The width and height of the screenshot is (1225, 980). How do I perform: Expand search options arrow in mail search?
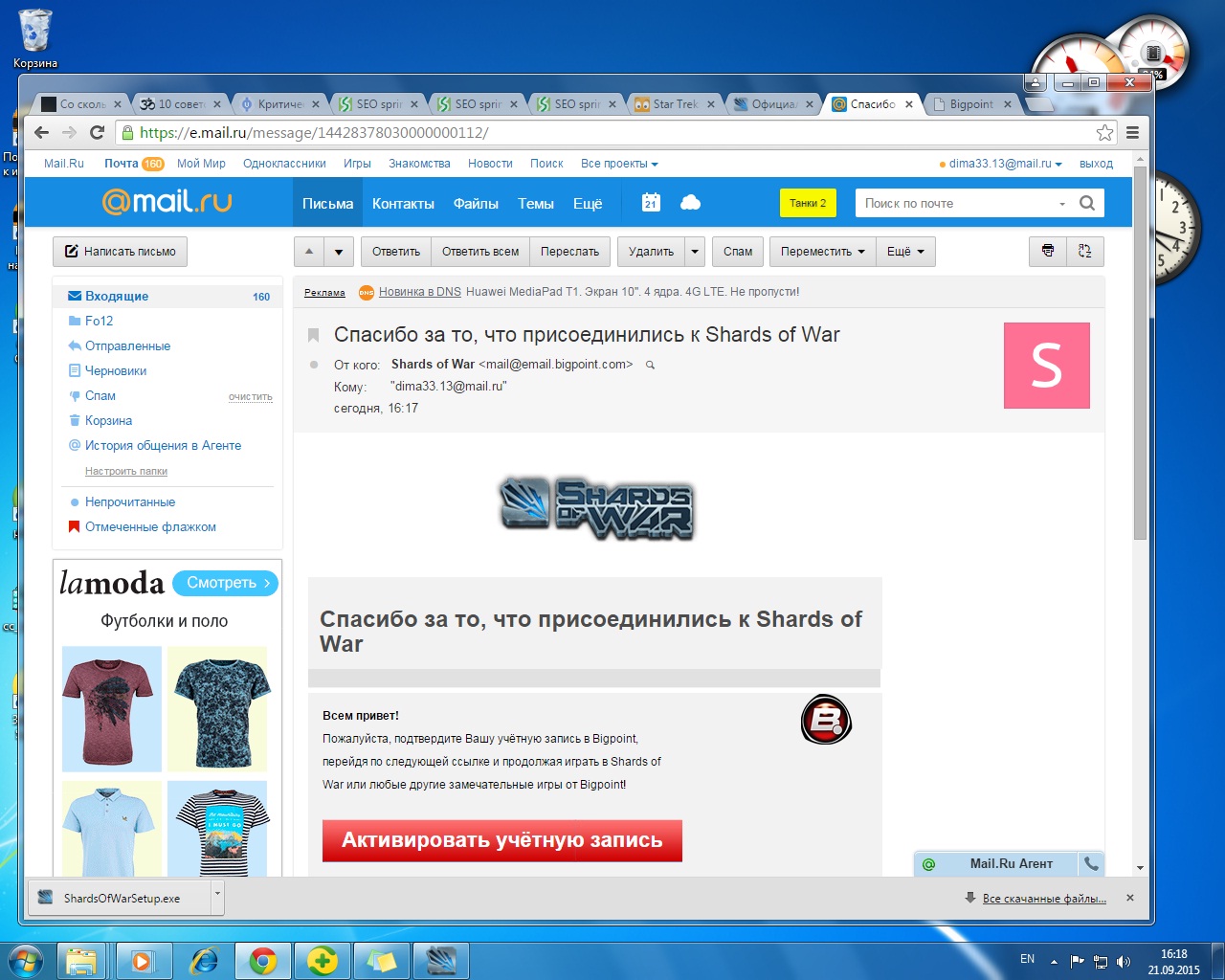tap(1062, 204)
